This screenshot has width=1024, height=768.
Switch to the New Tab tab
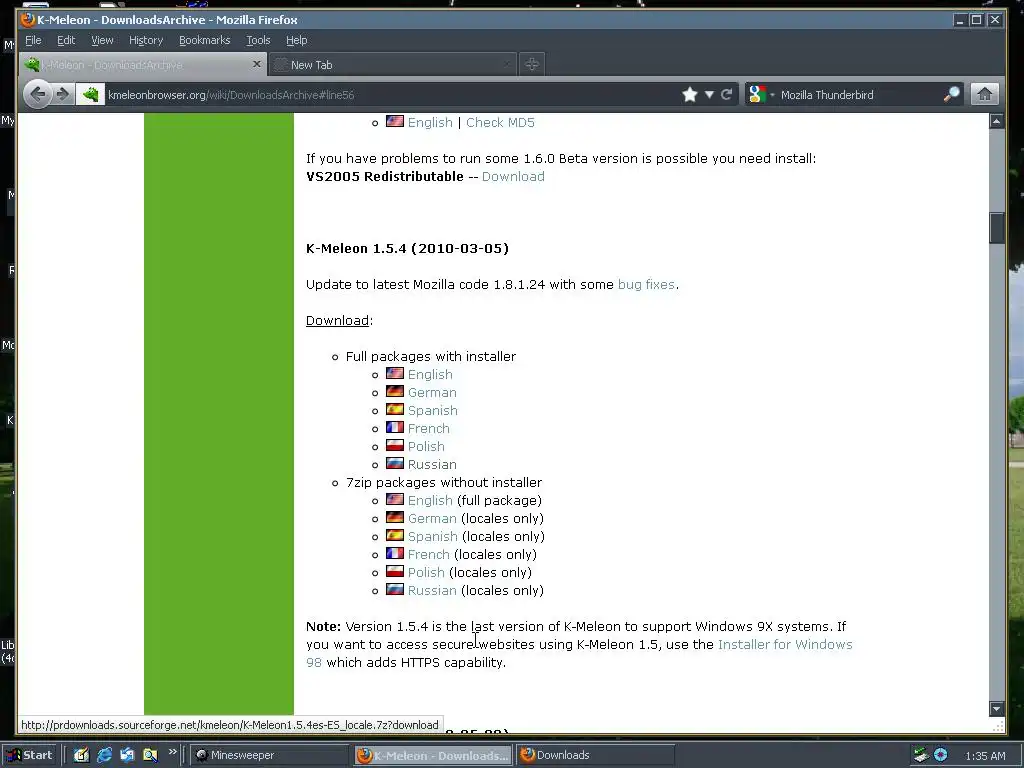pyautogui.click(x=392, y=65)
